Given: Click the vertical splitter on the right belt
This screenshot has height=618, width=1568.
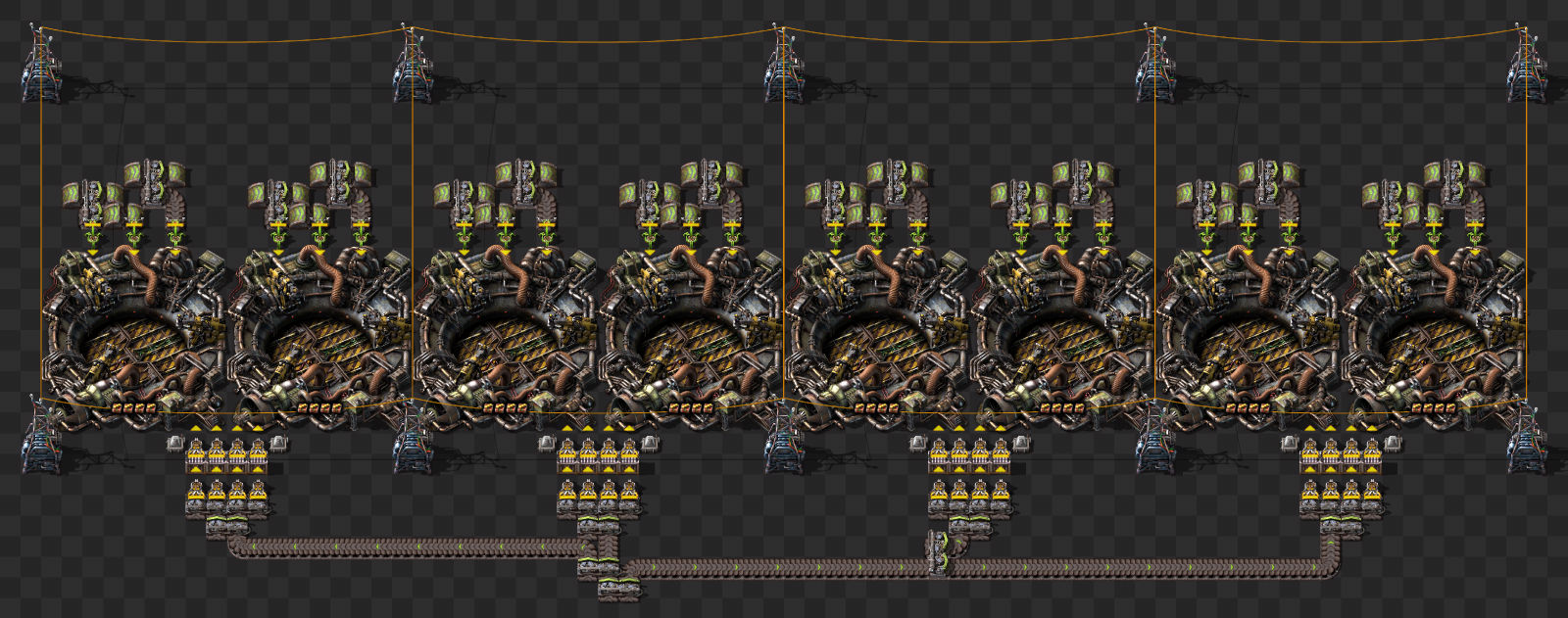Looking at the screenshot, I should click(x=939, y=553).
